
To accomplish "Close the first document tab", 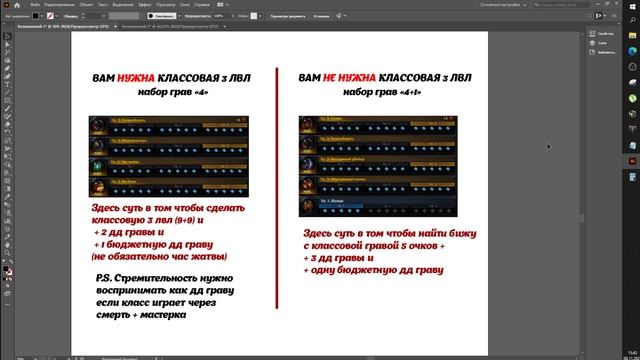I will (115, 27).
